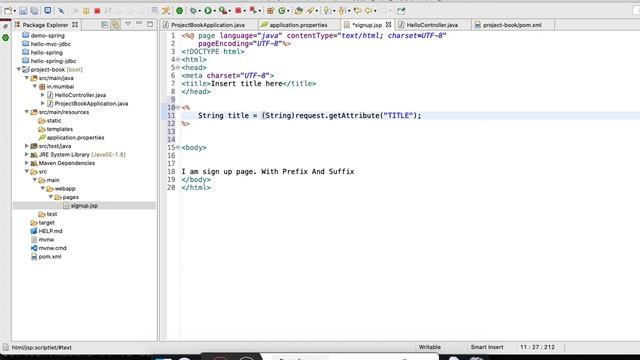The image size is (640, 360).
Task: Click the Save icon in toolbar
Action: [23, 11]
